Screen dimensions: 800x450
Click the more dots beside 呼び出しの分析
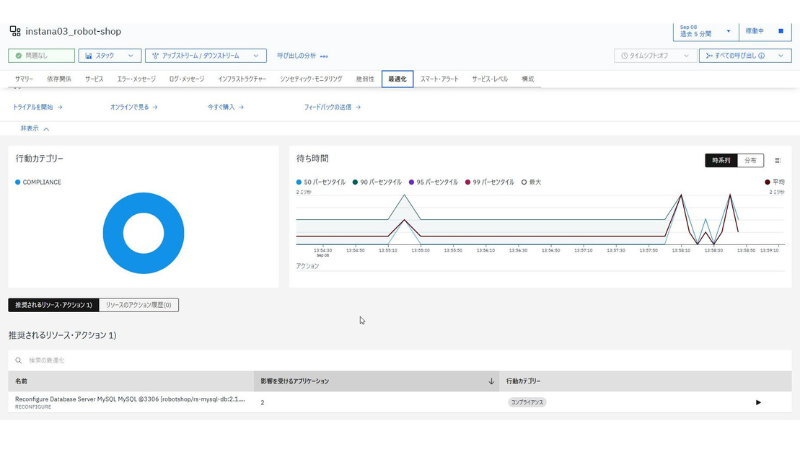coord(324,56)
